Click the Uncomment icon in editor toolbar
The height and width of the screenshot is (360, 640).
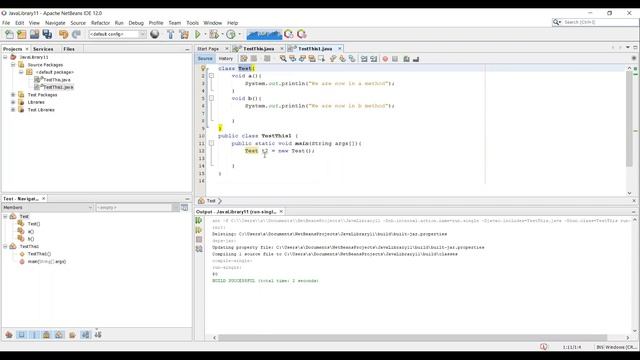click(x=416, y=59)
